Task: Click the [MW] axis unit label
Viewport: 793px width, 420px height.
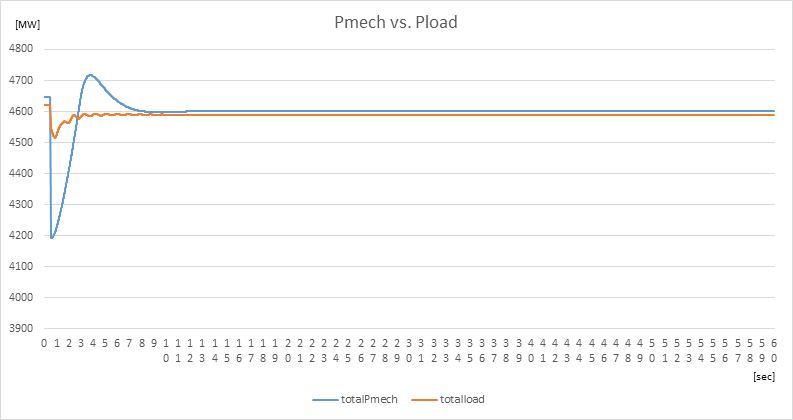Action: [27, 25]
